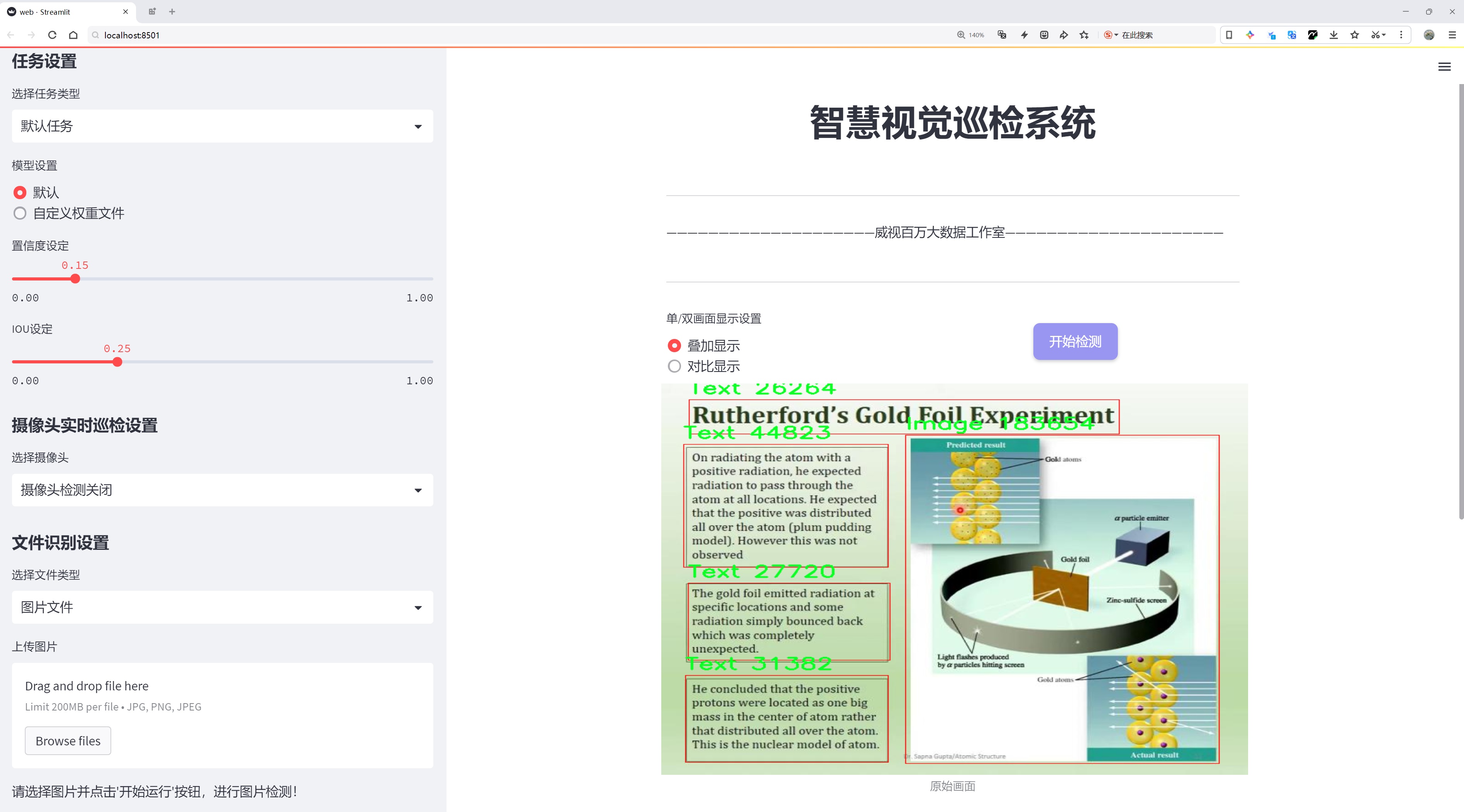This screenshot has width=1464, height=812.
Task: Click the drag and drop upload area
Action: click(x=222, y=716)
